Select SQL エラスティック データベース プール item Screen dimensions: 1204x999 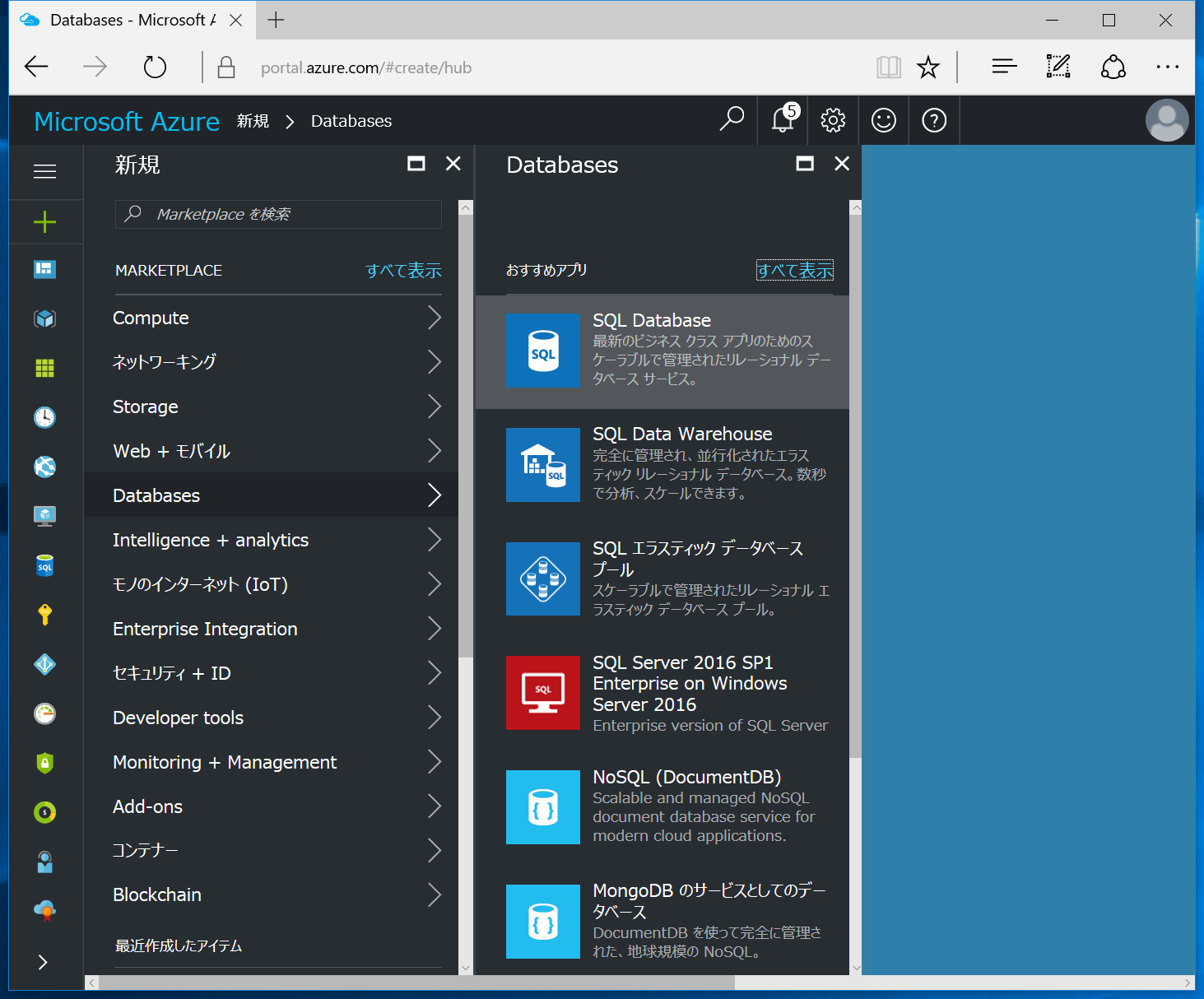pos(662,578)
